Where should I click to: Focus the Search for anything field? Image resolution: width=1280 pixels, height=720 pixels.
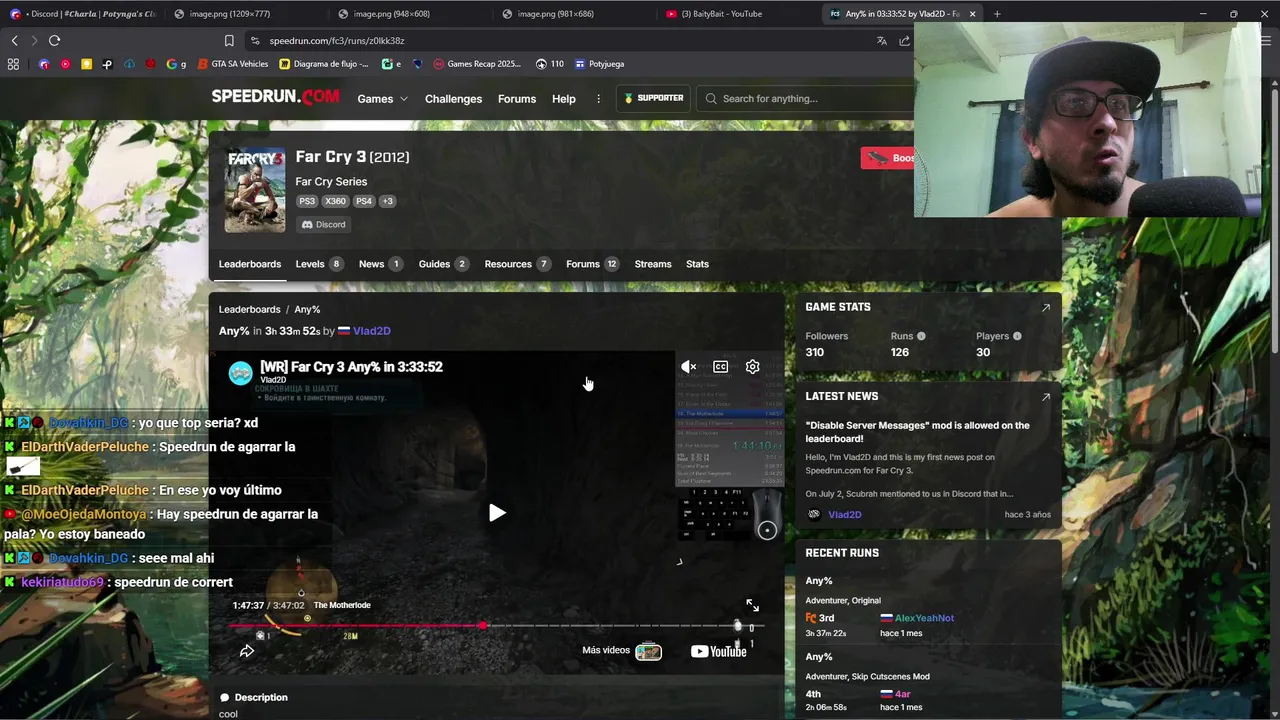(808, 98)
